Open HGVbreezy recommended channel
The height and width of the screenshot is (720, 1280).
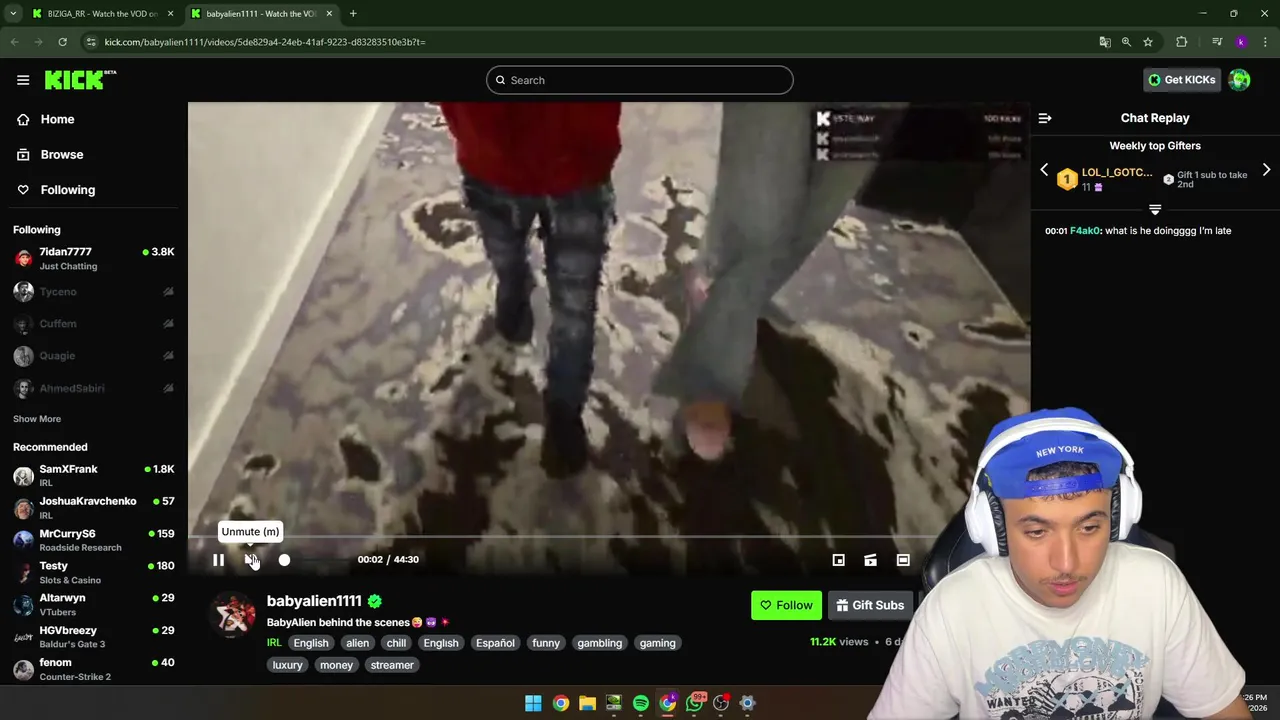[94, 637]
